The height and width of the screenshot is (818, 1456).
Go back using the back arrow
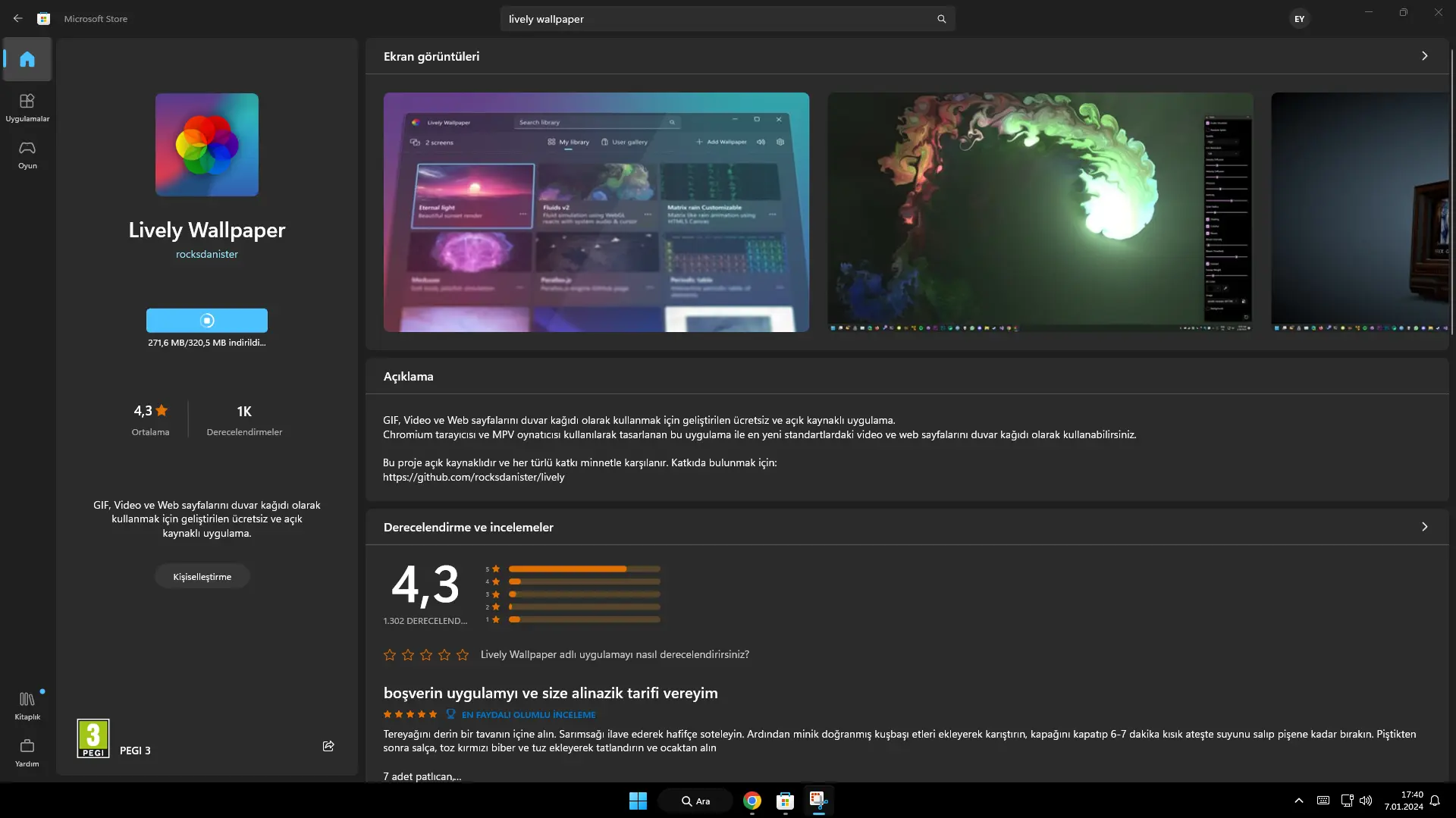[17, 19]
